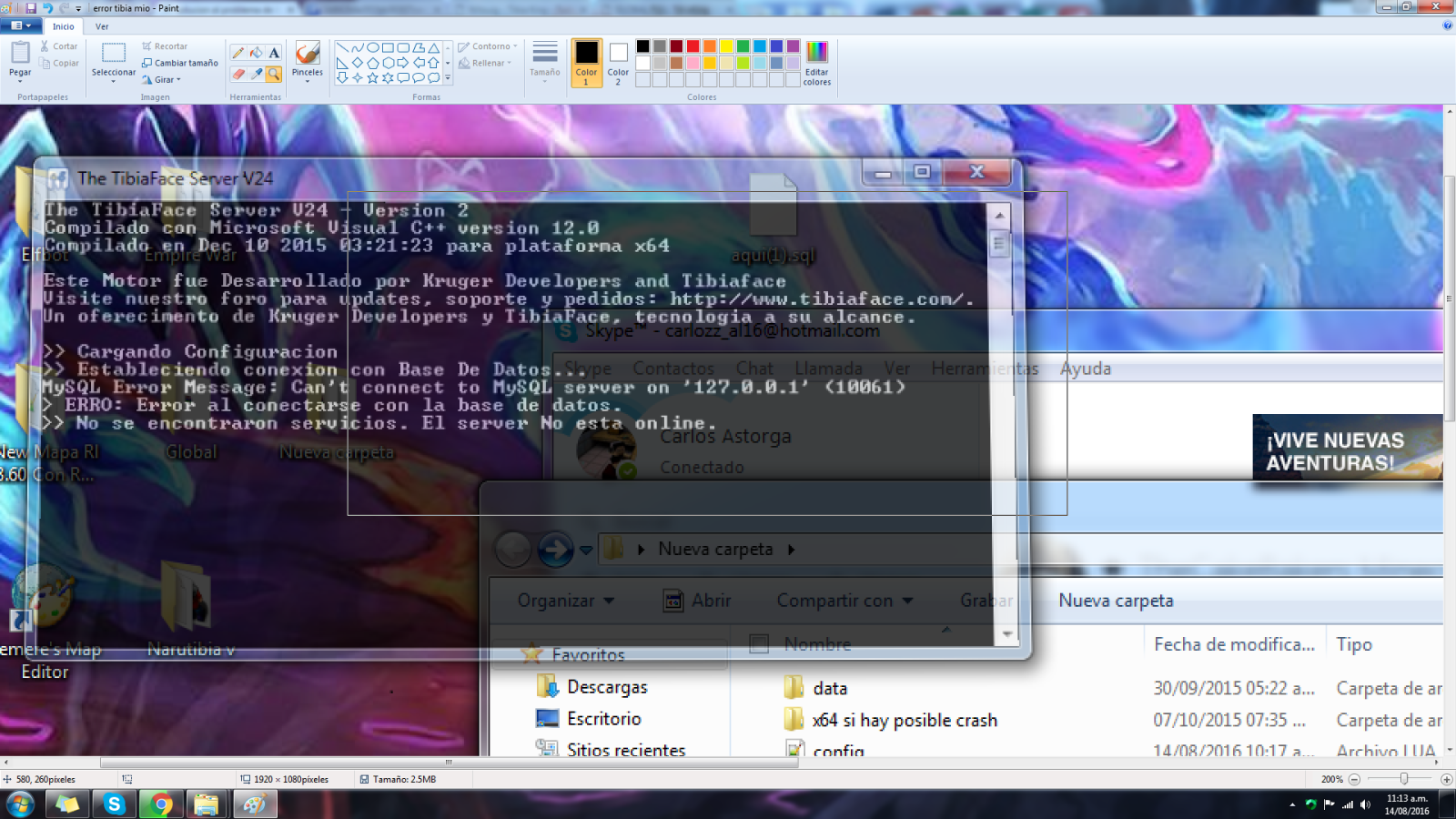
Task: Open the Tamaño line size dropdown
Action: point(545,63)
